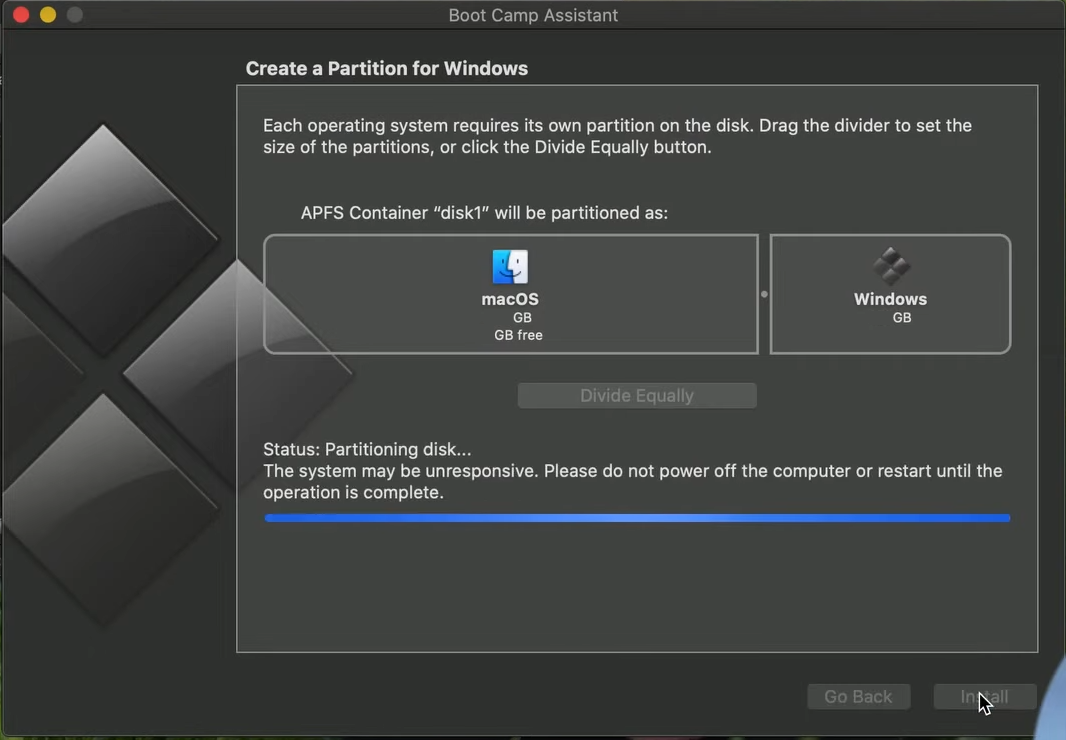
Task: Click the Windows Boot Camp partition icon
Action: coord(891,266)
